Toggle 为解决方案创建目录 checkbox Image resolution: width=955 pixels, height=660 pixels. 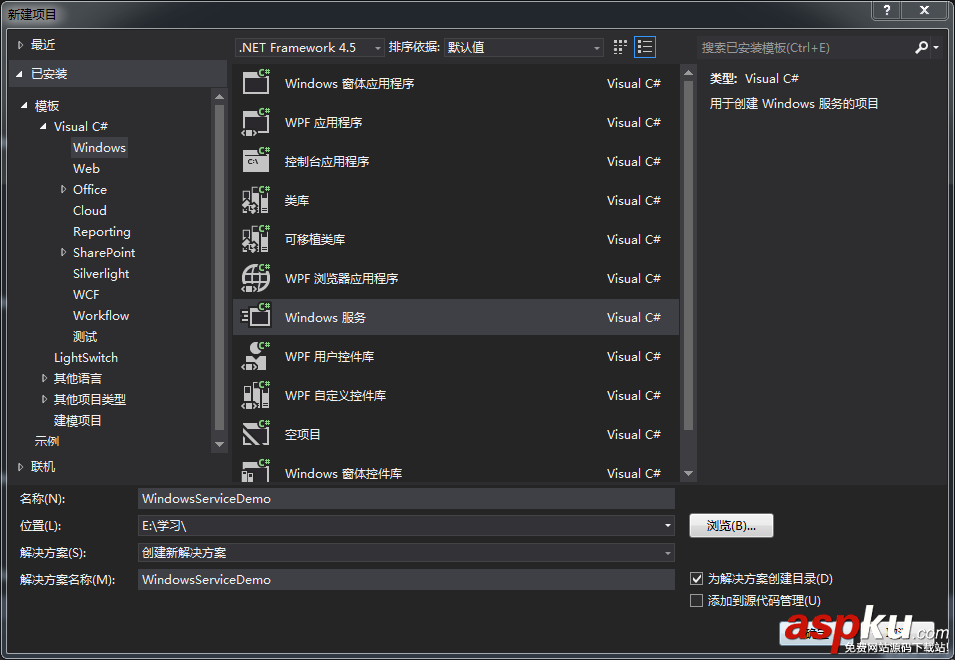696,578
